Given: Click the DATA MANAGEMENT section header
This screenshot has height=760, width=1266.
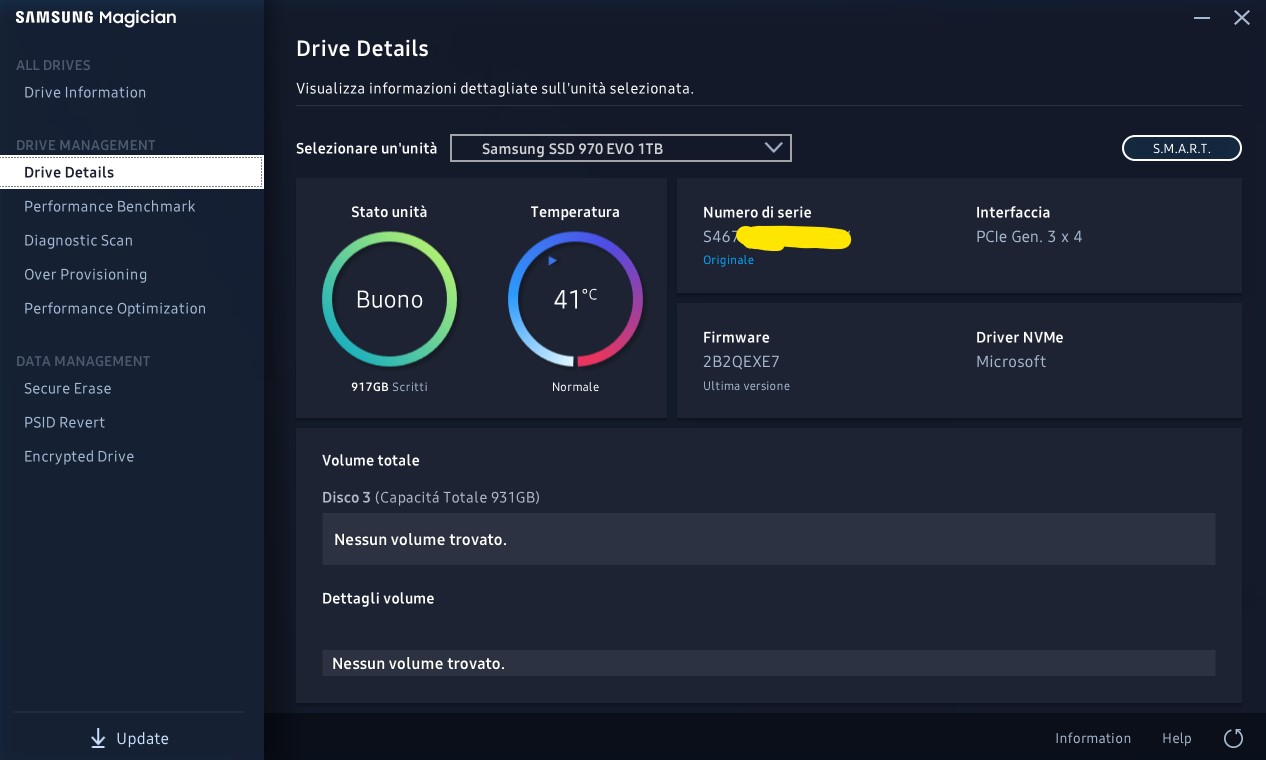Looking at the screenshot, I should pyautogui.click(x=83, y=361).
